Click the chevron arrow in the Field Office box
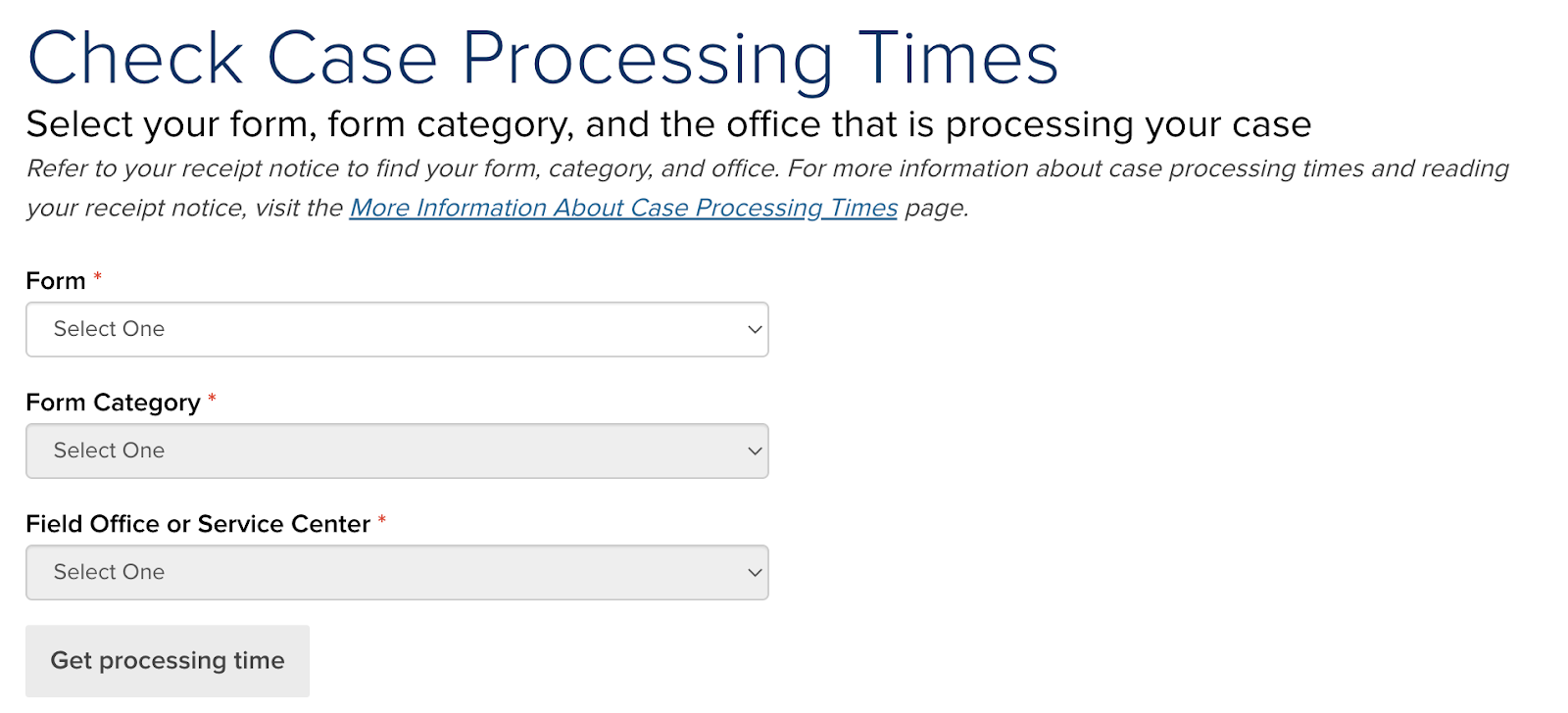 pyautogui.click(x=755, y=573)
